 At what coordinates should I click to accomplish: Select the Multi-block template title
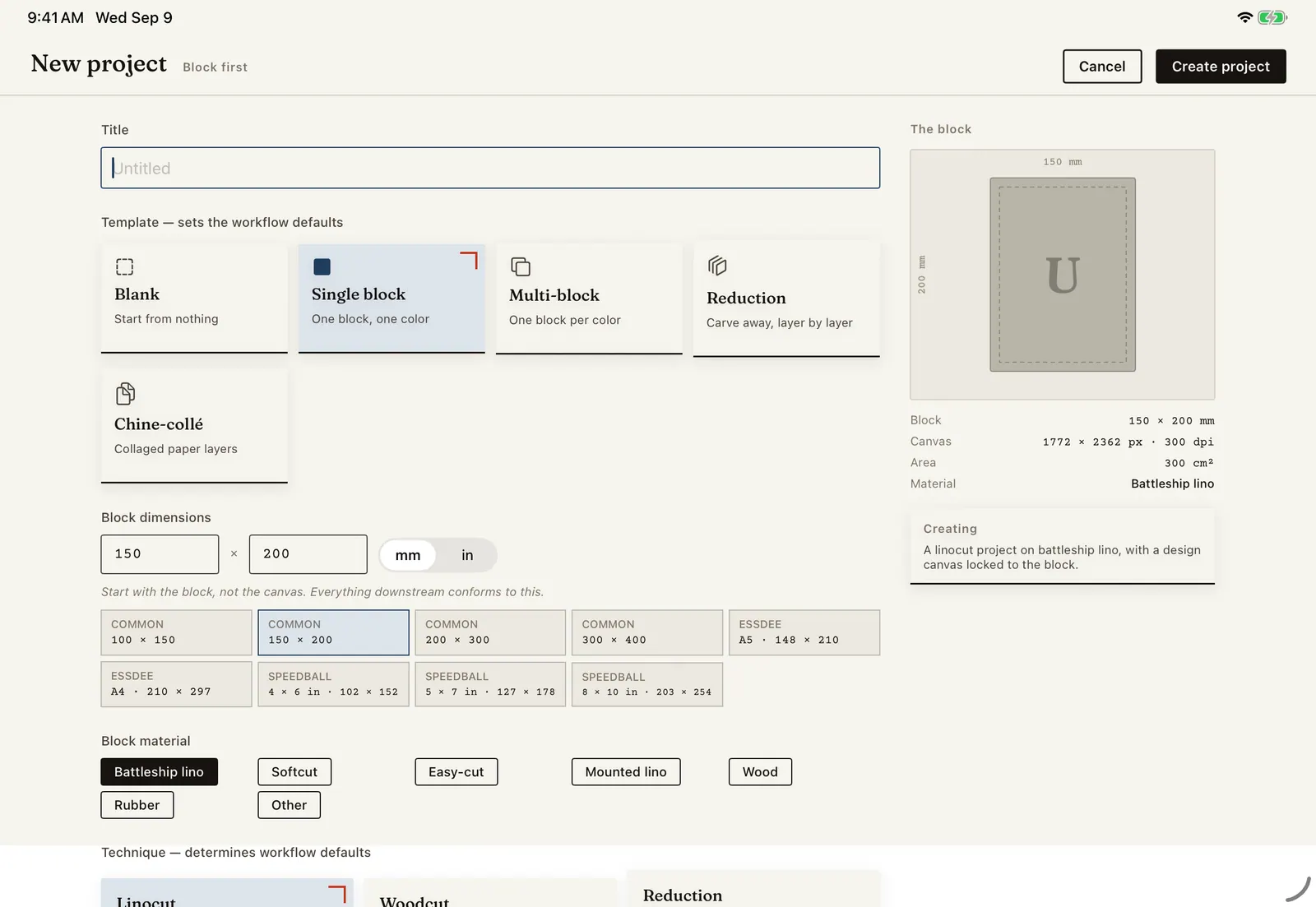(554, 295)
